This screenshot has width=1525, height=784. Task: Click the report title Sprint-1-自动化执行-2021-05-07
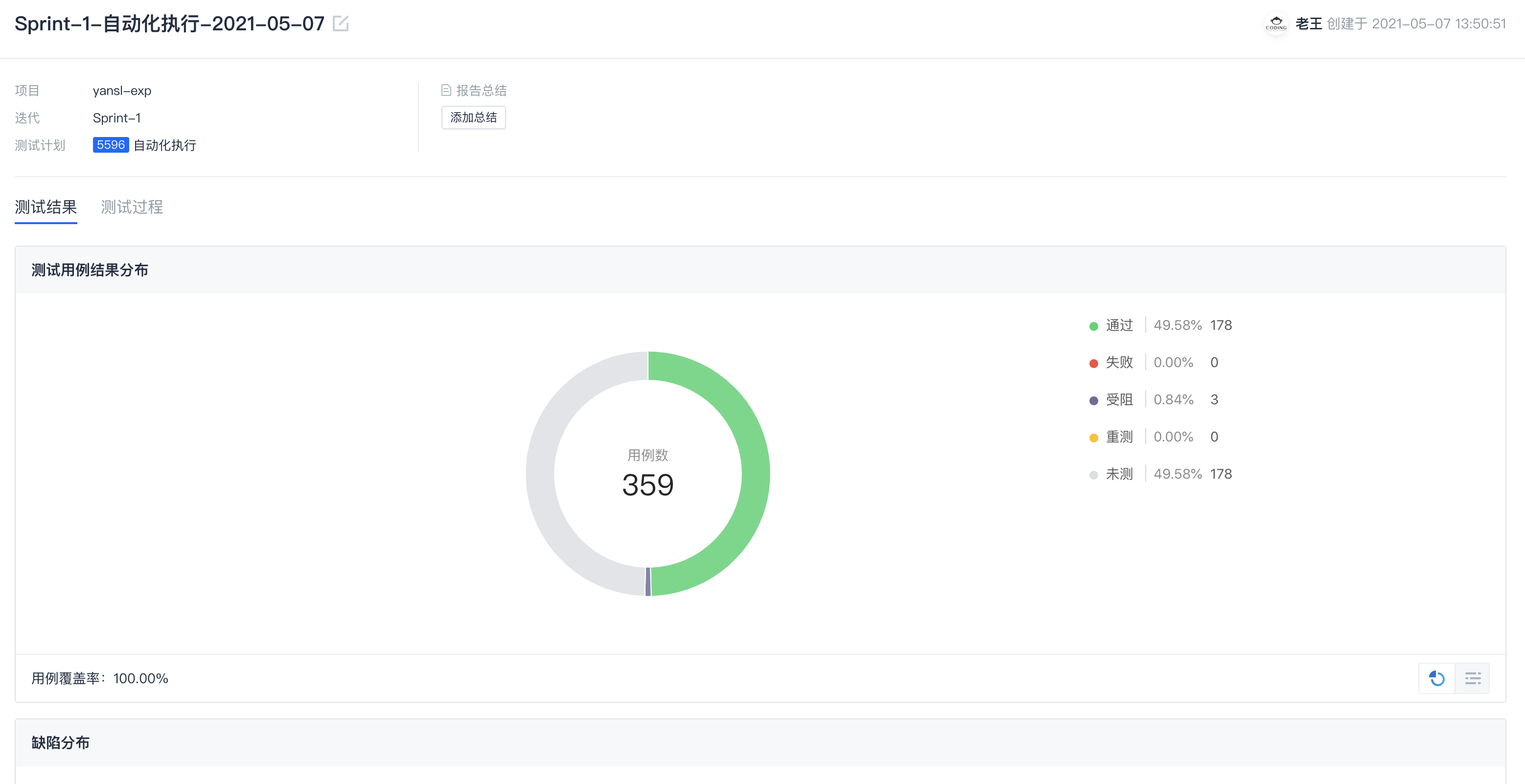[169, 23]
